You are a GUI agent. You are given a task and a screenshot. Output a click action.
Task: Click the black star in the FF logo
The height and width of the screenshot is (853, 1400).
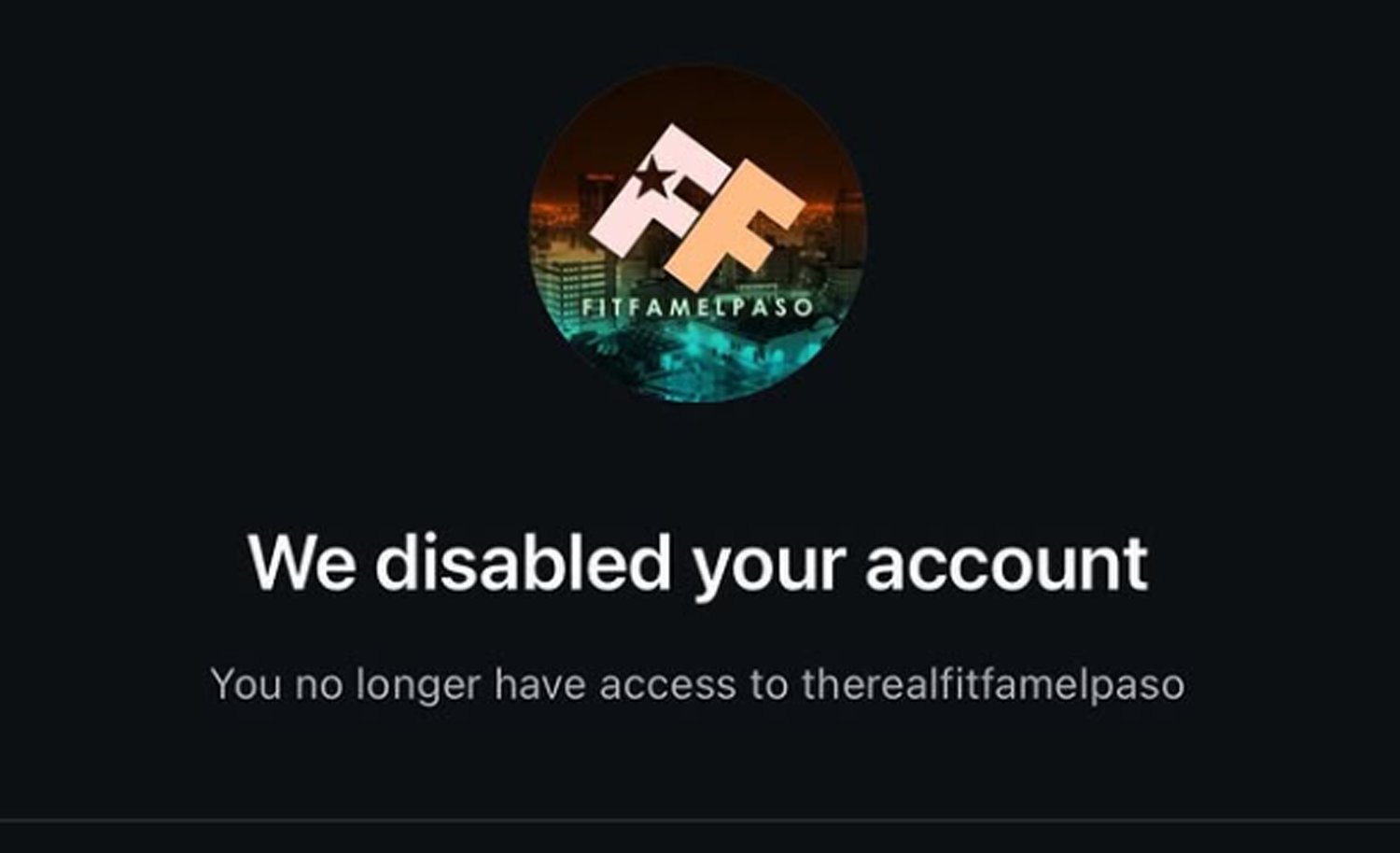coord(654,175)
